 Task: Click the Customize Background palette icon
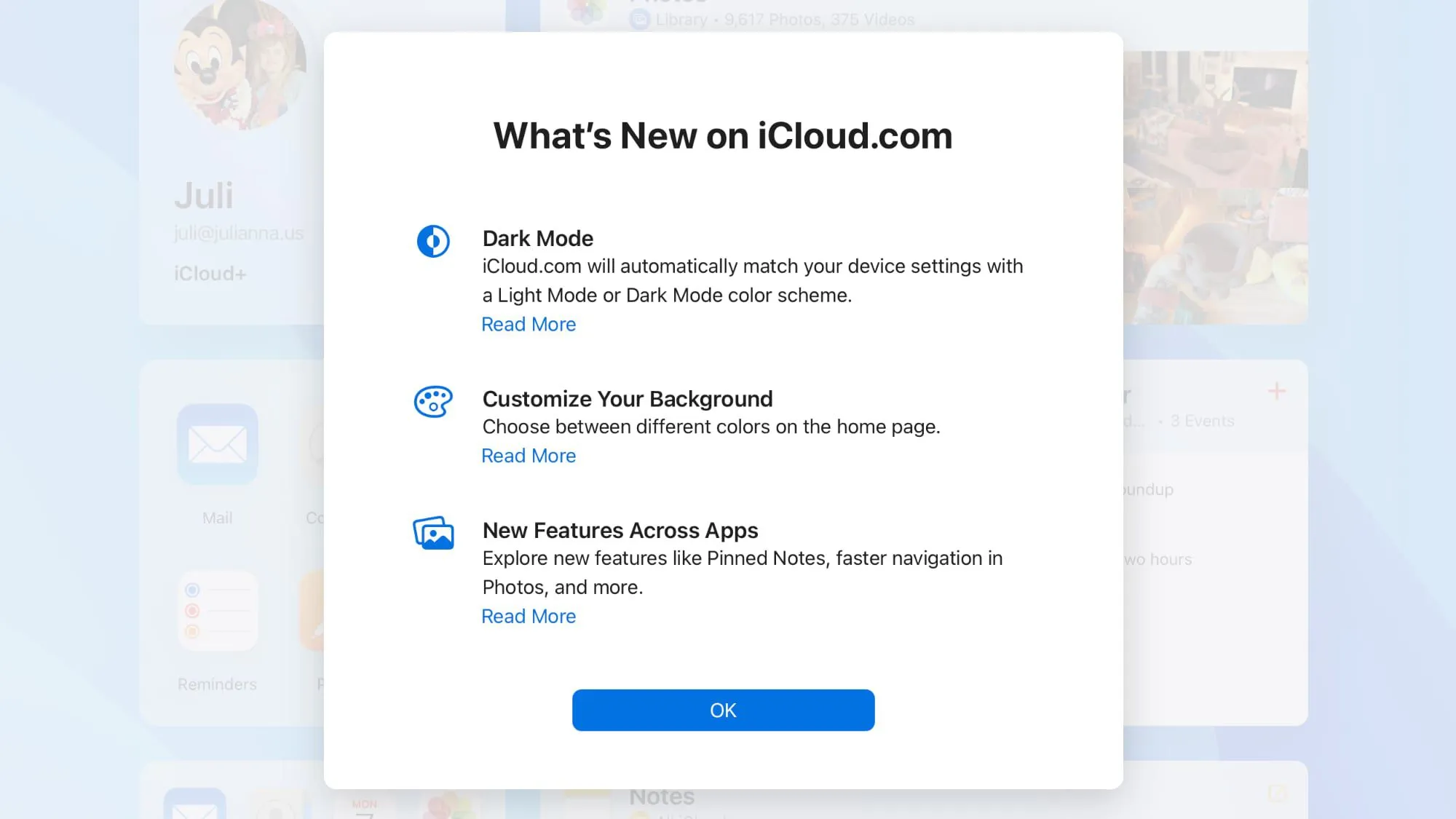432,402
